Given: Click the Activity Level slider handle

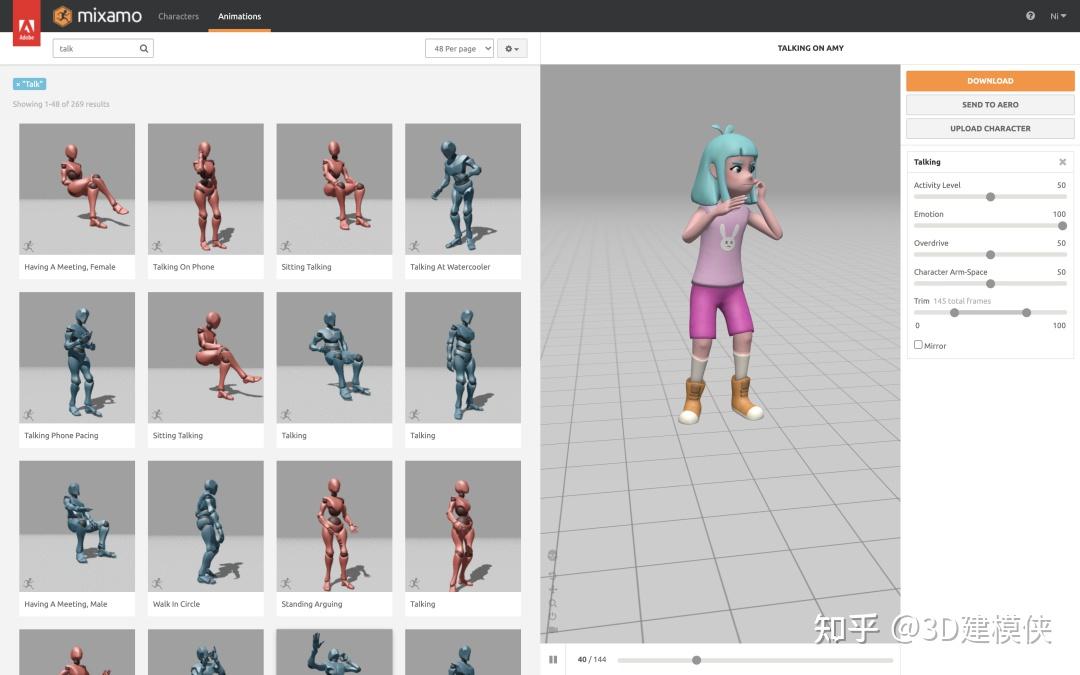Looking at the screenshot, I should click(x=990, y=197).
